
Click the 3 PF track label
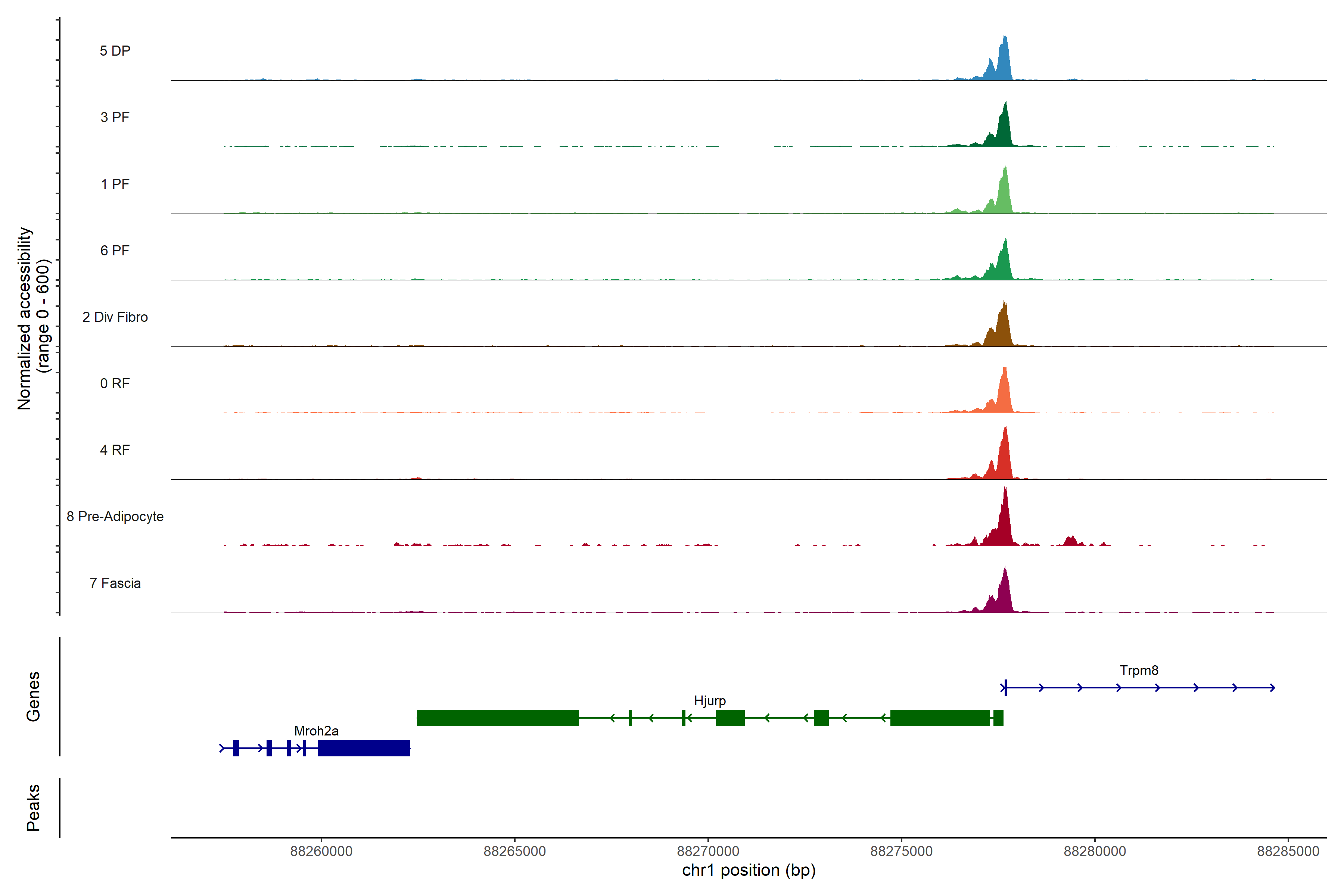click(115, 117)
